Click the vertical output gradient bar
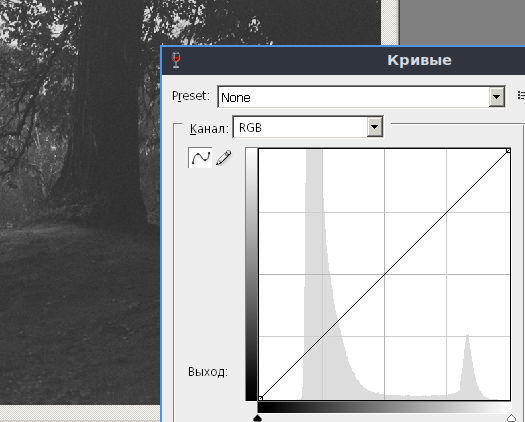This screenshot has height=422, width=525. coord(251,274)
